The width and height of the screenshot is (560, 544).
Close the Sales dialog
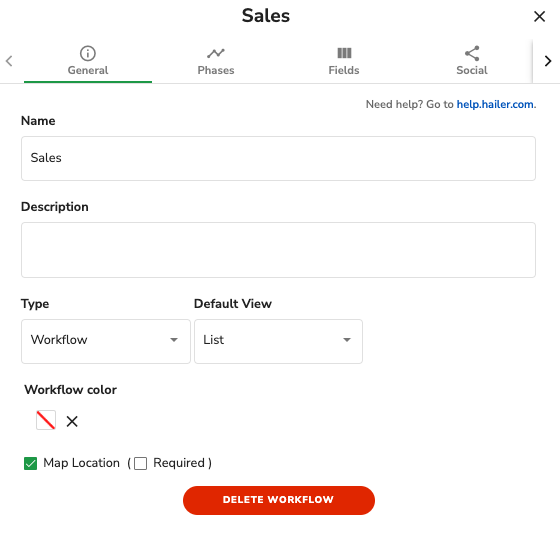(x=539, y=16)
